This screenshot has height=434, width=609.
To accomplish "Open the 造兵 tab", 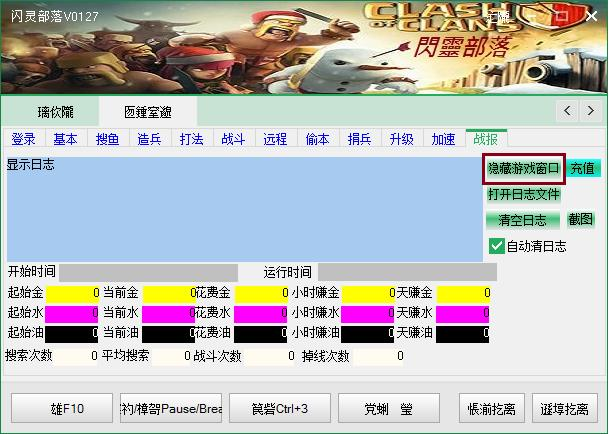I will tap(150, 139).
